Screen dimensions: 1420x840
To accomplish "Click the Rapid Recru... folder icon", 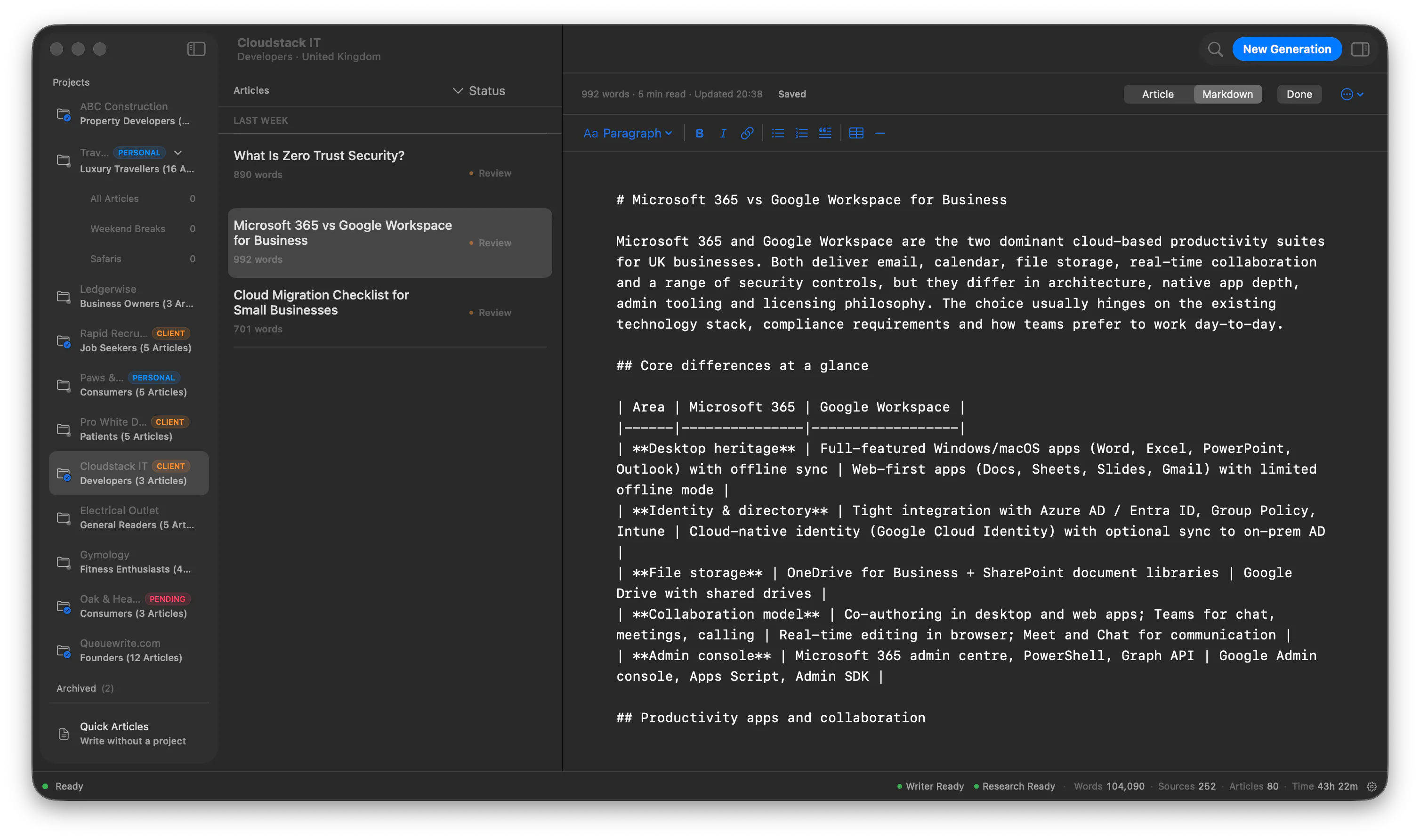I will coord(64,341).
